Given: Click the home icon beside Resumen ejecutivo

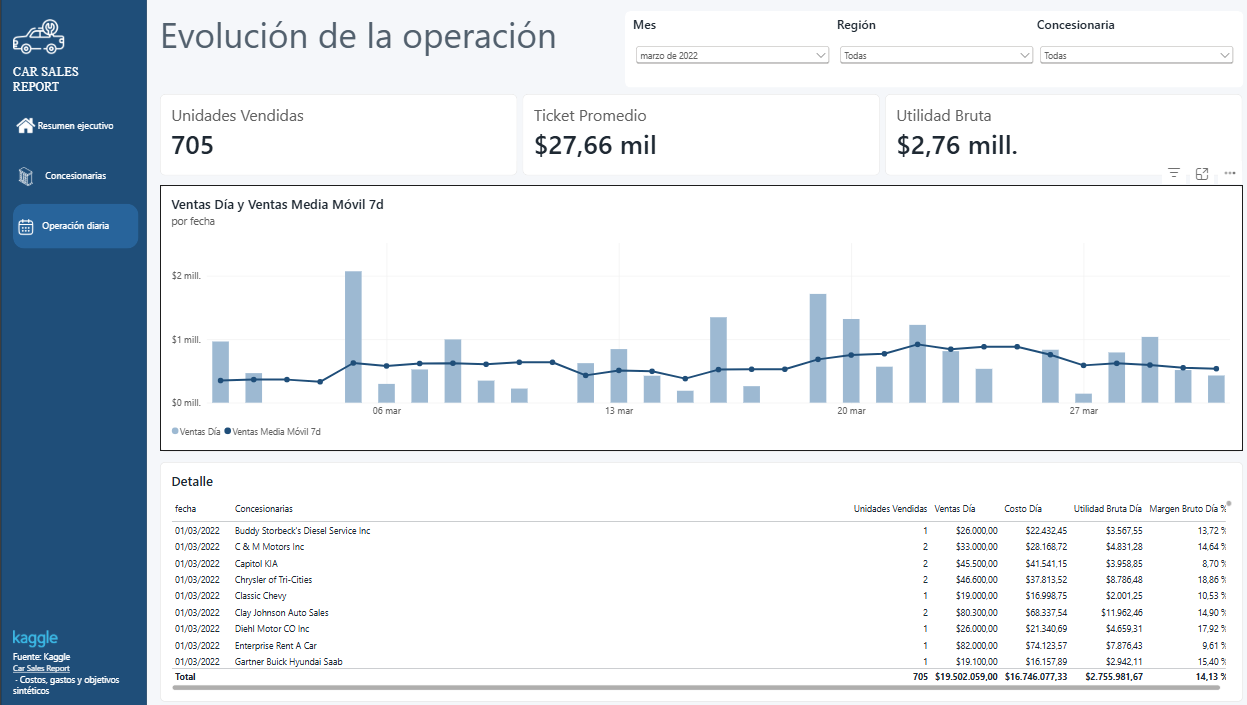Looking at the screenshot, I should [25, 126].
